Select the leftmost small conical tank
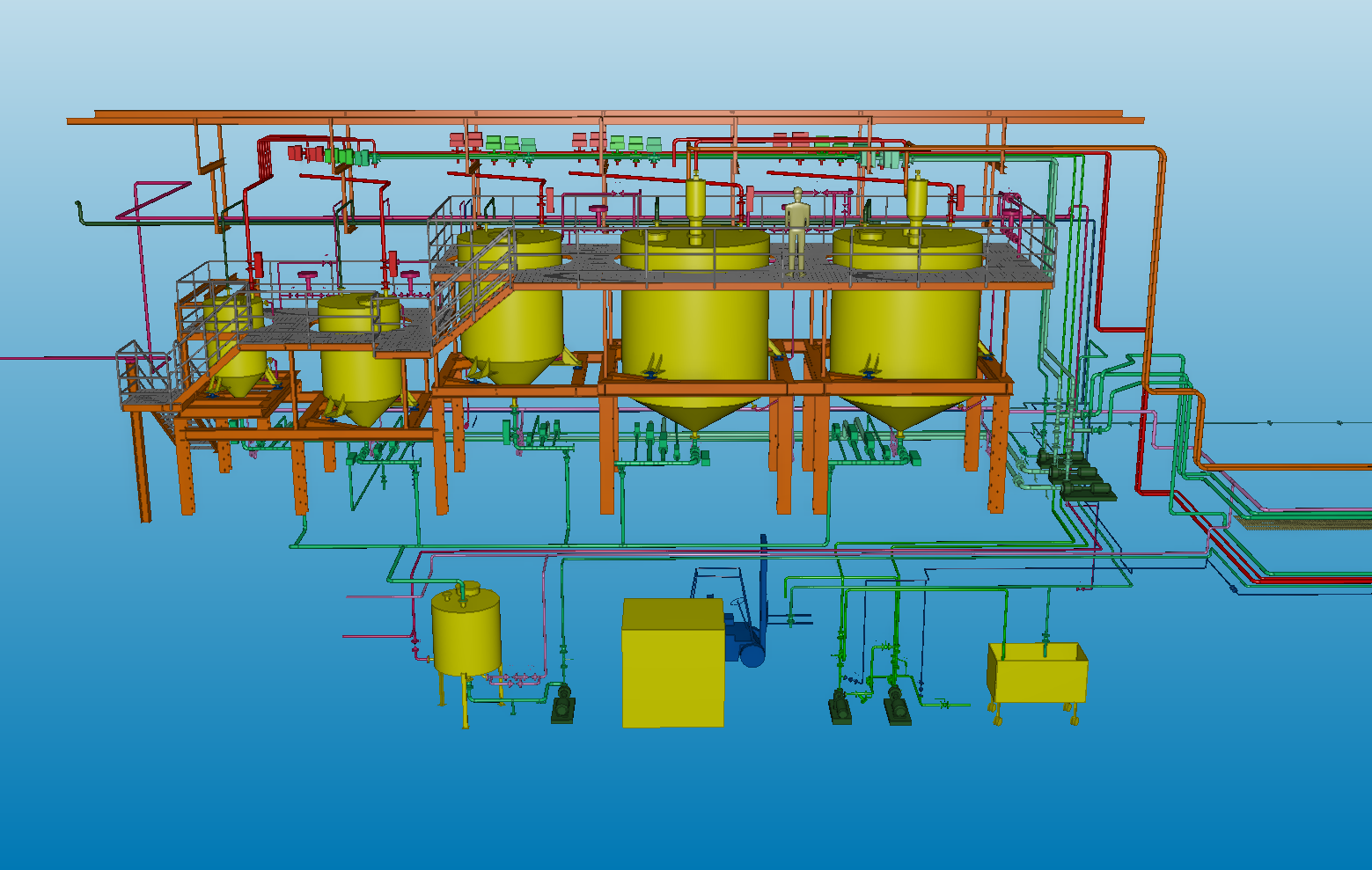This screenshot has width=1372, height=870. click(235, 345)
